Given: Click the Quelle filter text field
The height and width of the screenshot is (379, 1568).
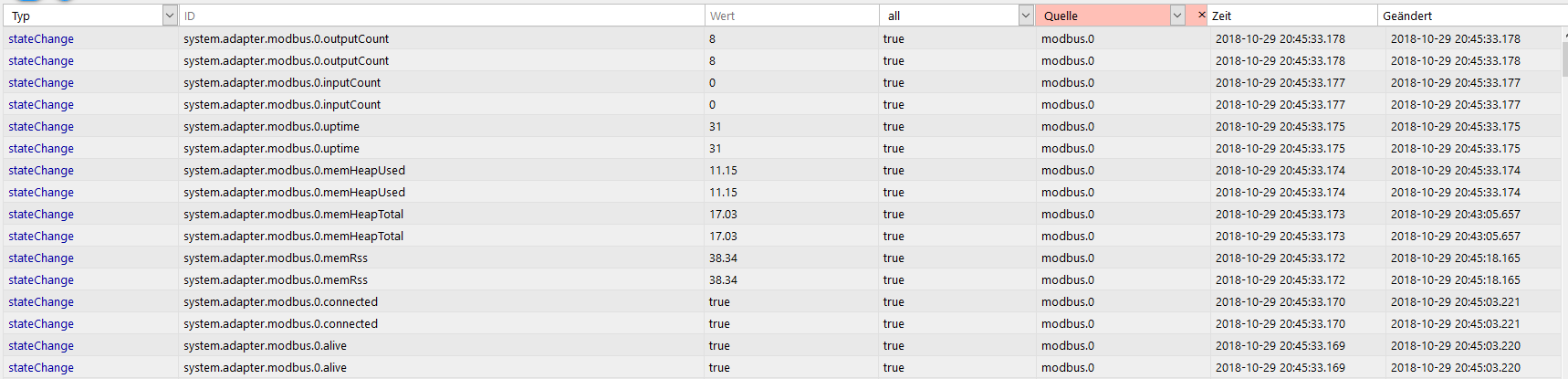Looking at the screenshot, I should (x=1103, y=16).
